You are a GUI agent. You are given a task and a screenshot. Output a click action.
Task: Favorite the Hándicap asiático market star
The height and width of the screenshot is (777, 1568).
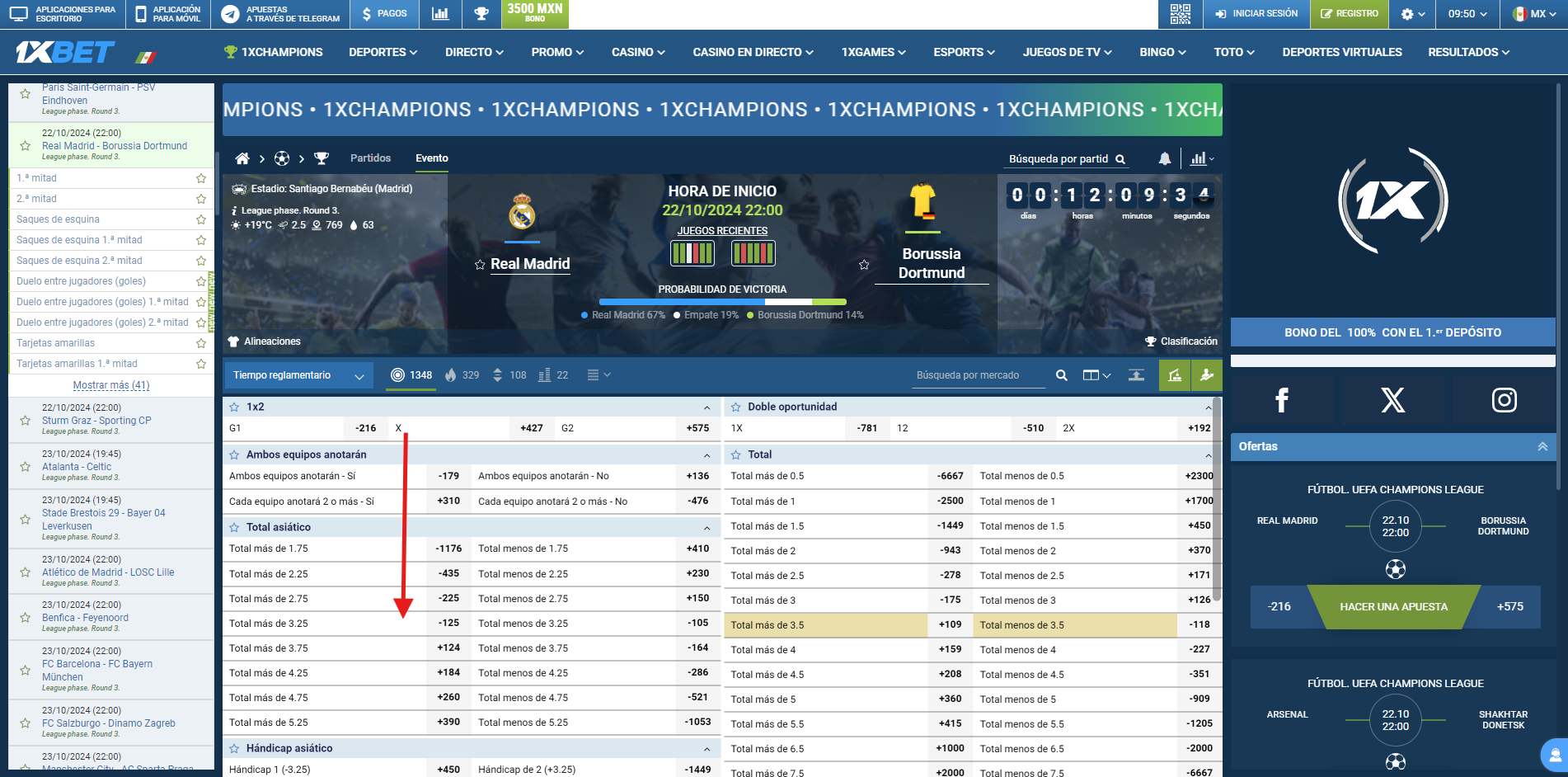pyautogui.click(x=234, y=749)
